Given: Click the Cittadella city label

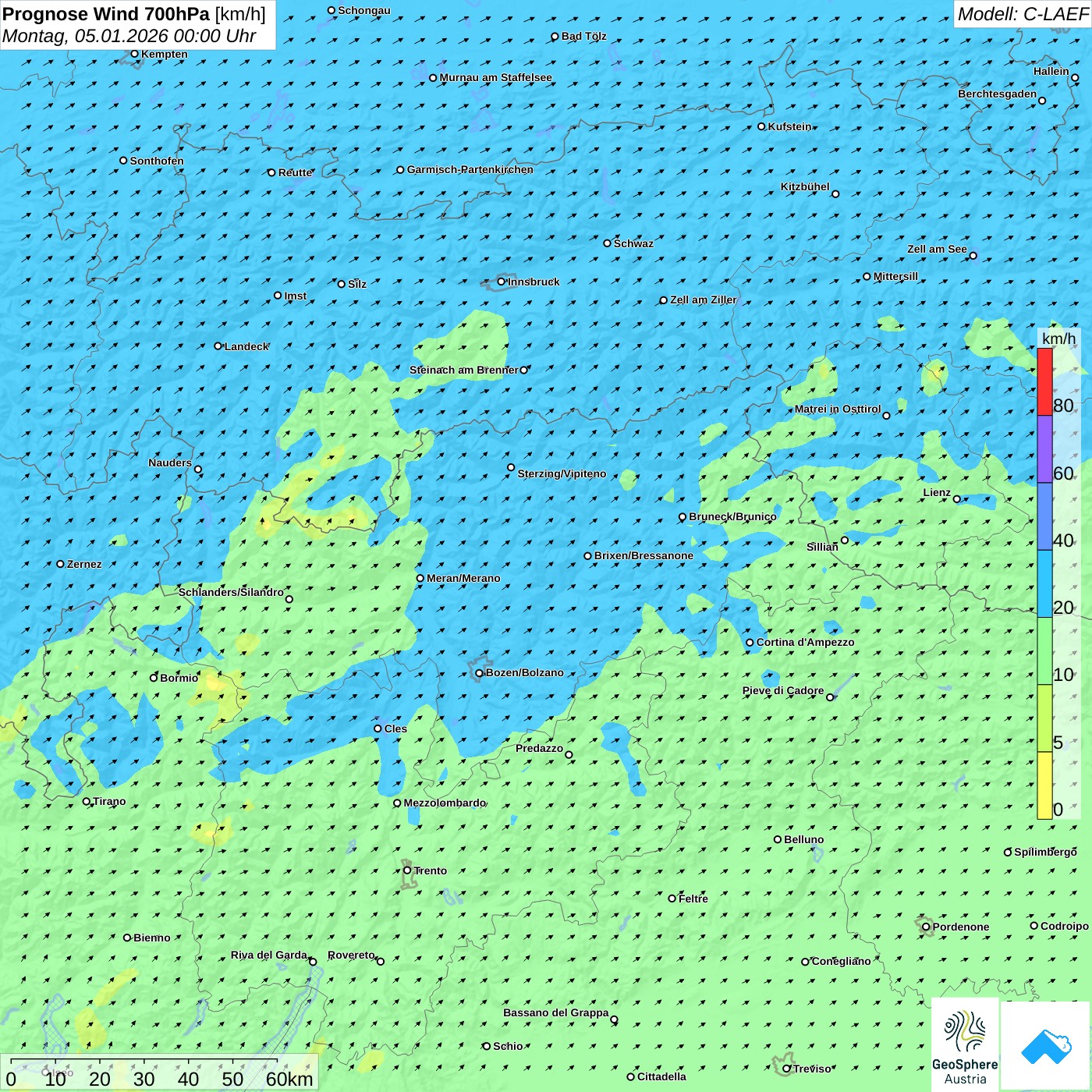Looking at the screenshot, I should [661, 1076].
